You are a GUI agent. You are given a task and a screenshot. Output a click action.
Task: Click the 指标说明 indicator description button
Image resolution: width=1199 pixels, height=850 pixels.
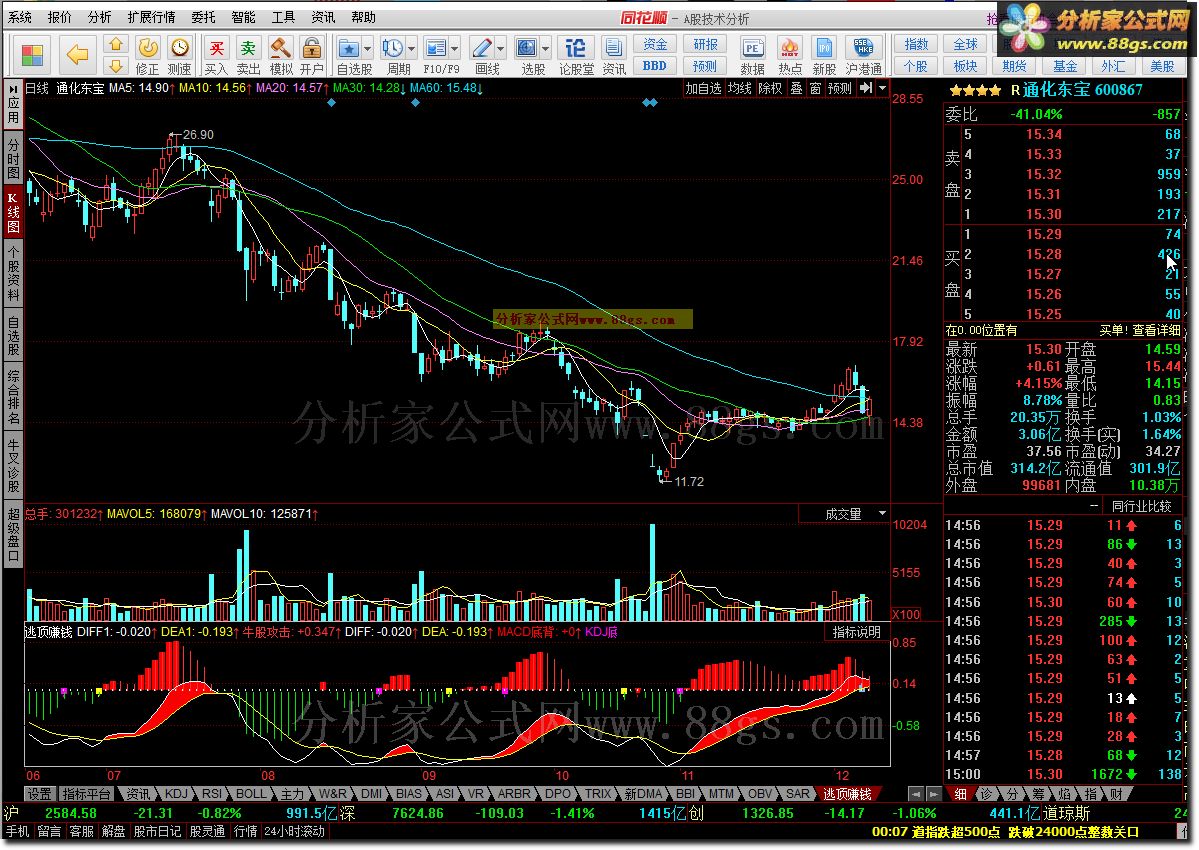click(x=856, y=632)
